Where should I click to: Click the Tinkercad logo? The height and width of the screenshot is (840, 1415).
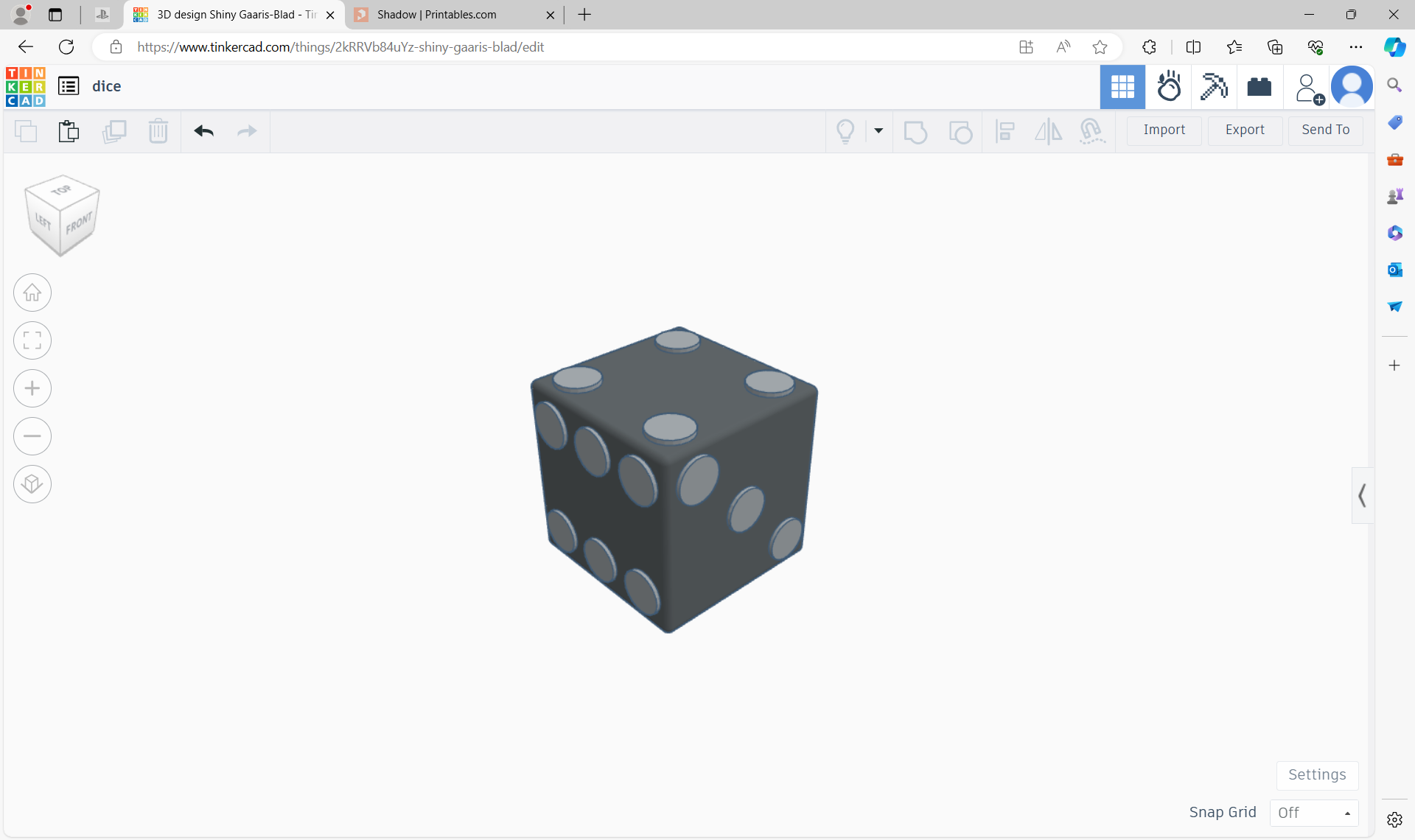(25, 86)
